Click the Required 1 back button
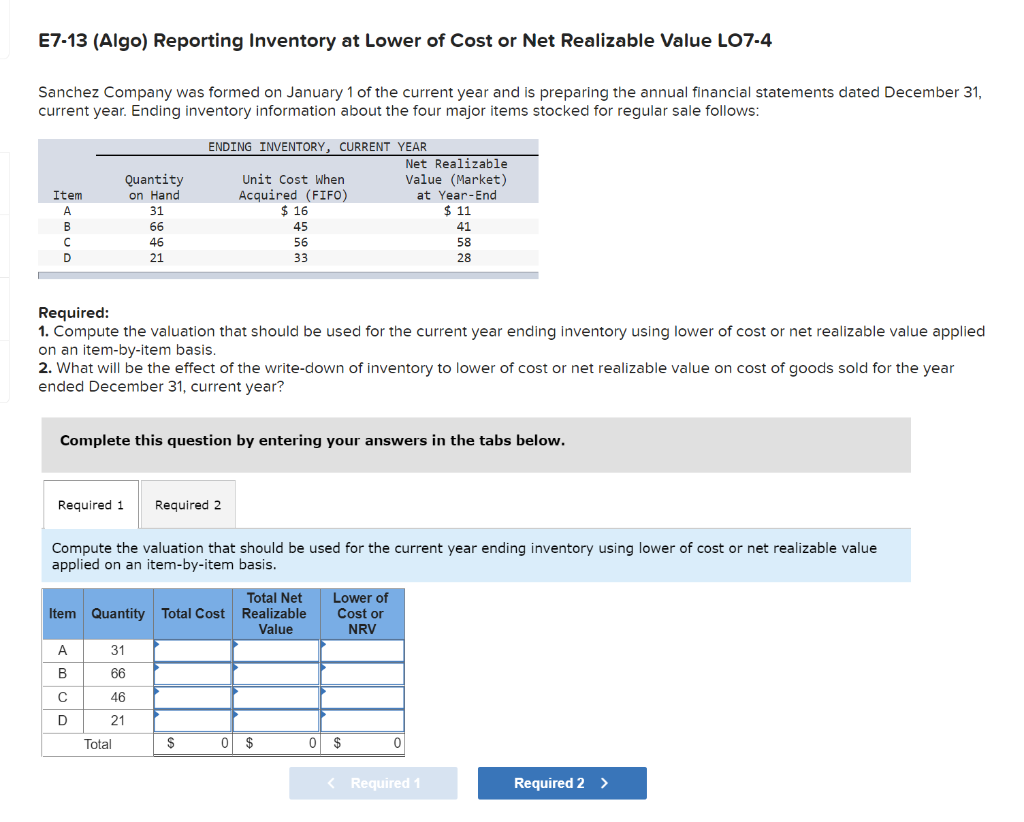 [x=373, y=783]
